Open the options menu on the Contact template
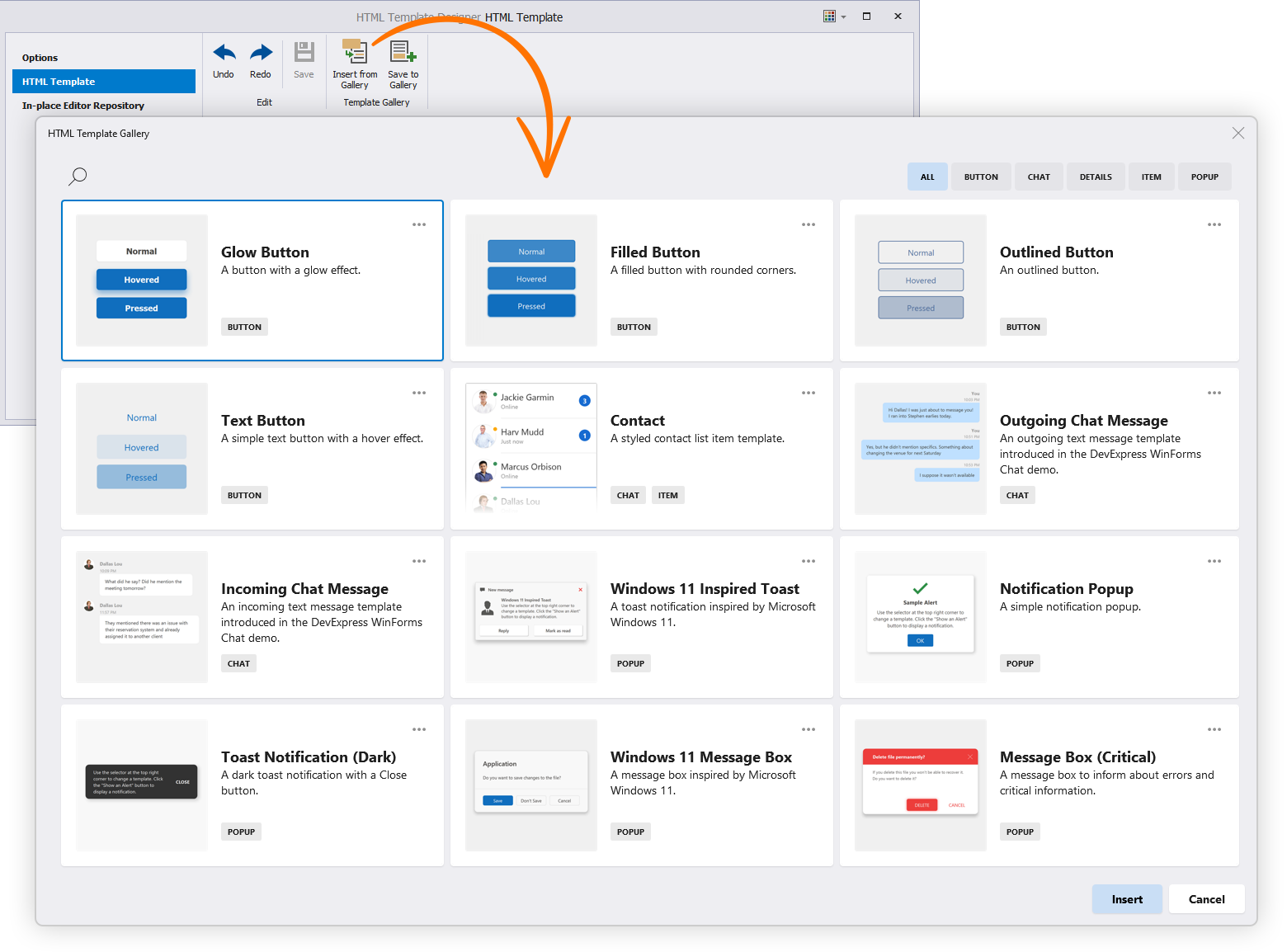The image size is (1287, 952). tap(808, 393)
